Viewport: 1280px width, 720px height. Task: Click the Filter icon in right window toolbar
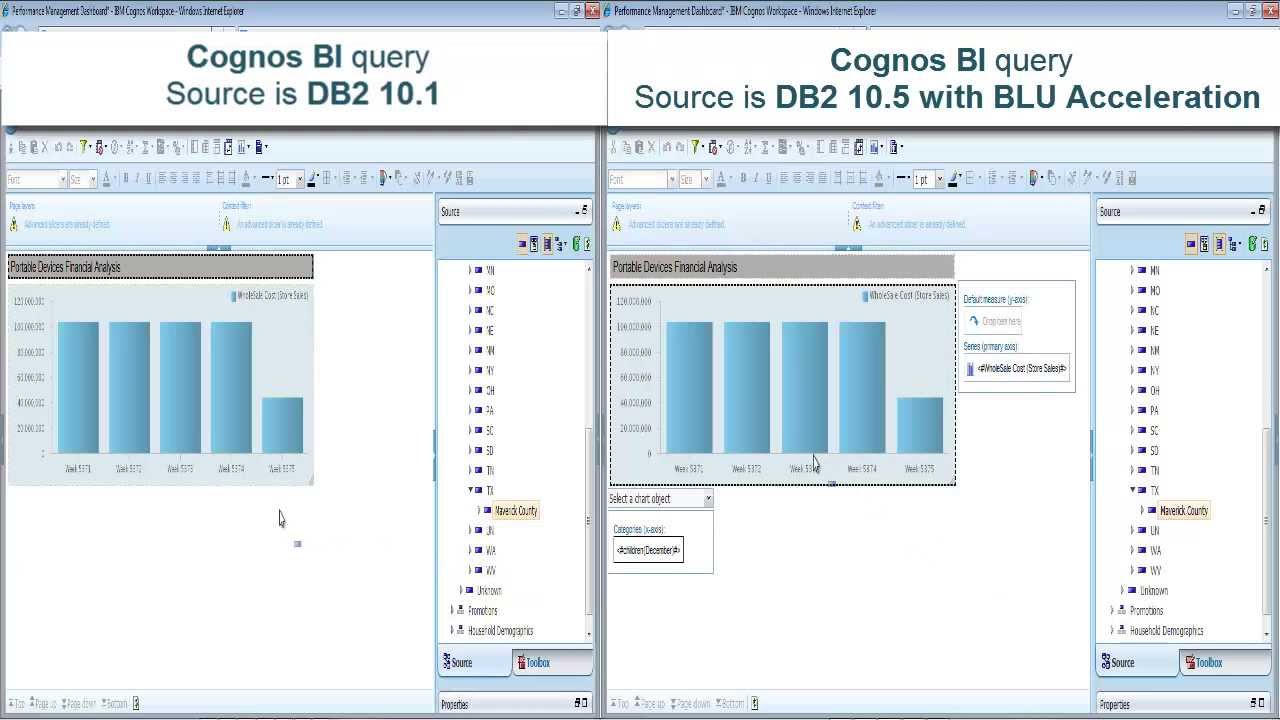click(695, 147)
